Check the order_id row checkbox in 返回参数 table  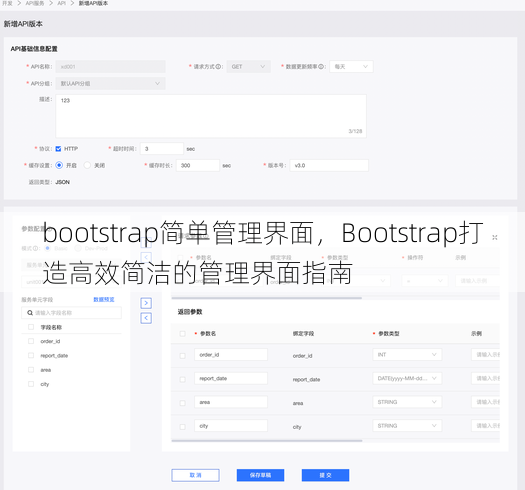182,356
